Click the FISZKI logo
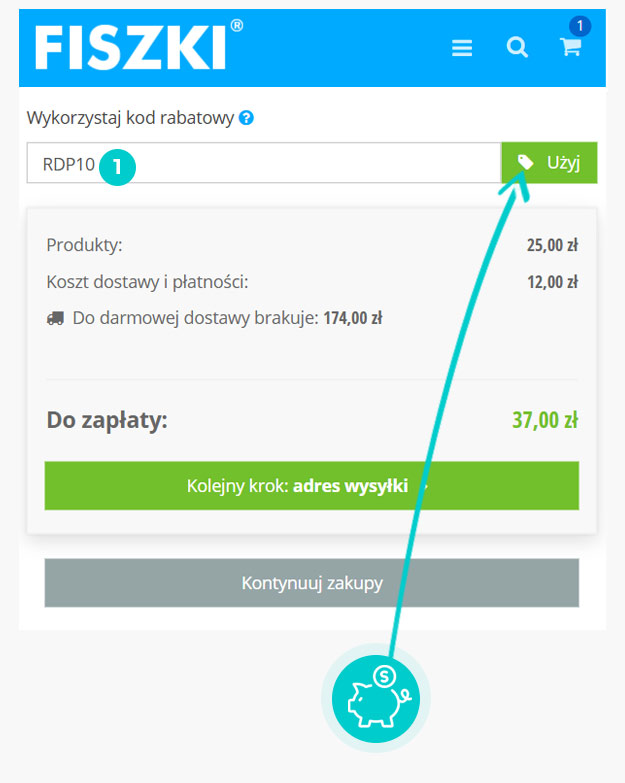 pyautogui.click(x=139, y=45)
